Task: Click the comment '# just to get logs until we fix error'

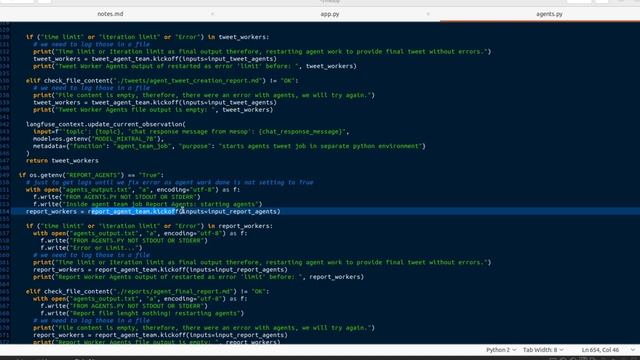Action: click(x=169, y=182)
